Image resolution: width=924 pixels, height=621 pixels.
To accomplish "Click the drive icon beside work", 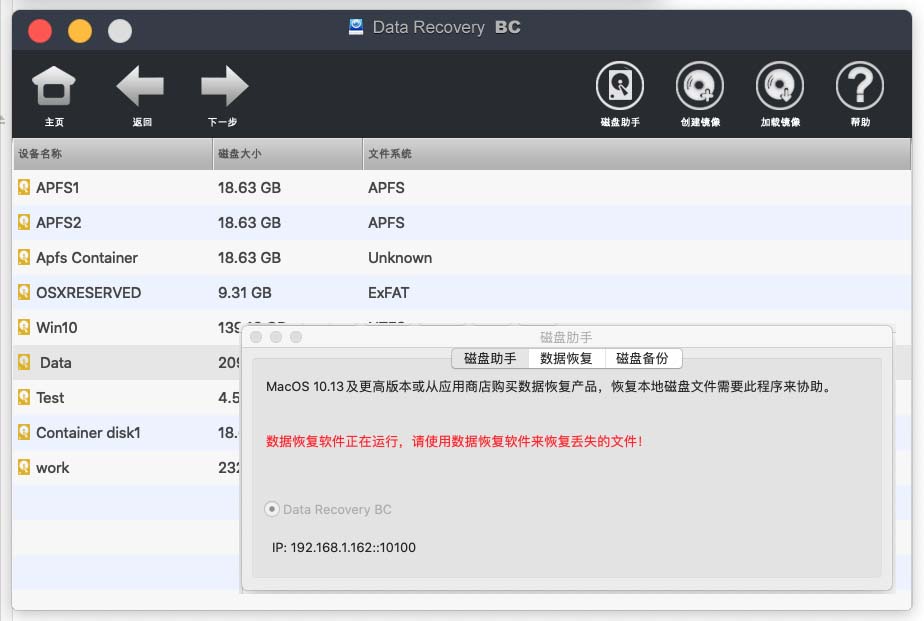I will pos(24,467).
